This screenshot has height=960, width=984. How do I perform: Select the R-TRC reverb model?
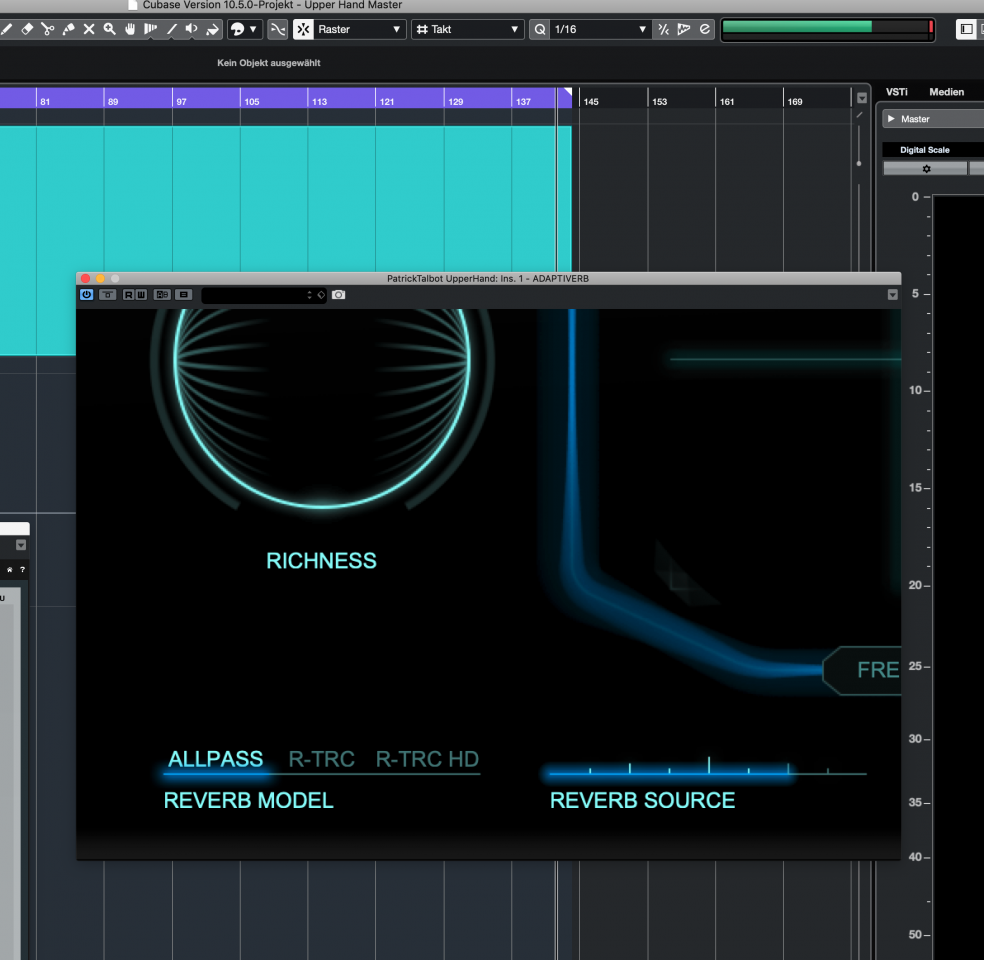[x=321, y=759]
